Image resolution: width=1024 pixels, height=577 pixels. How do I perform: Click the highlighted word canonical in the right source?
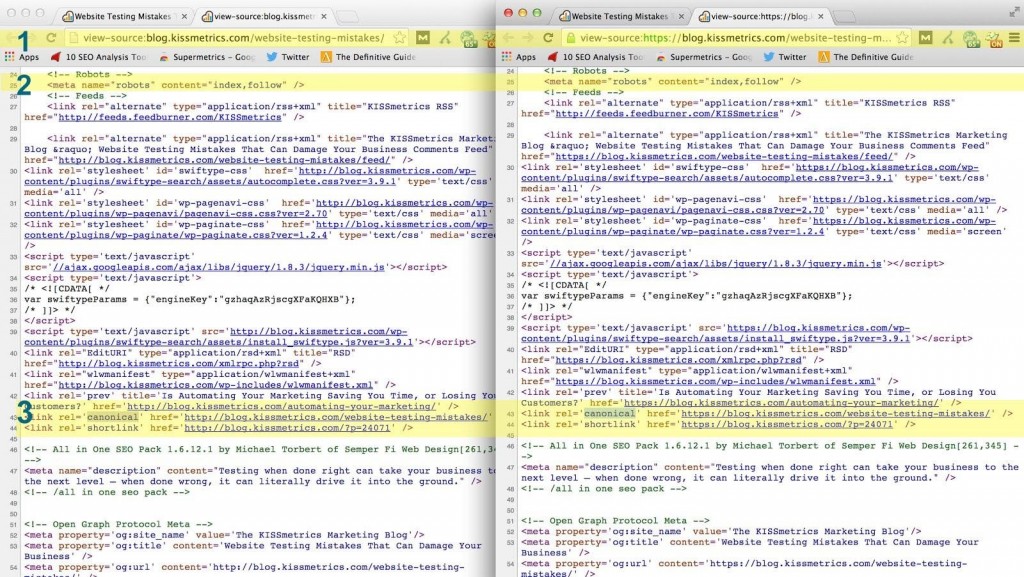coord(609,413)
